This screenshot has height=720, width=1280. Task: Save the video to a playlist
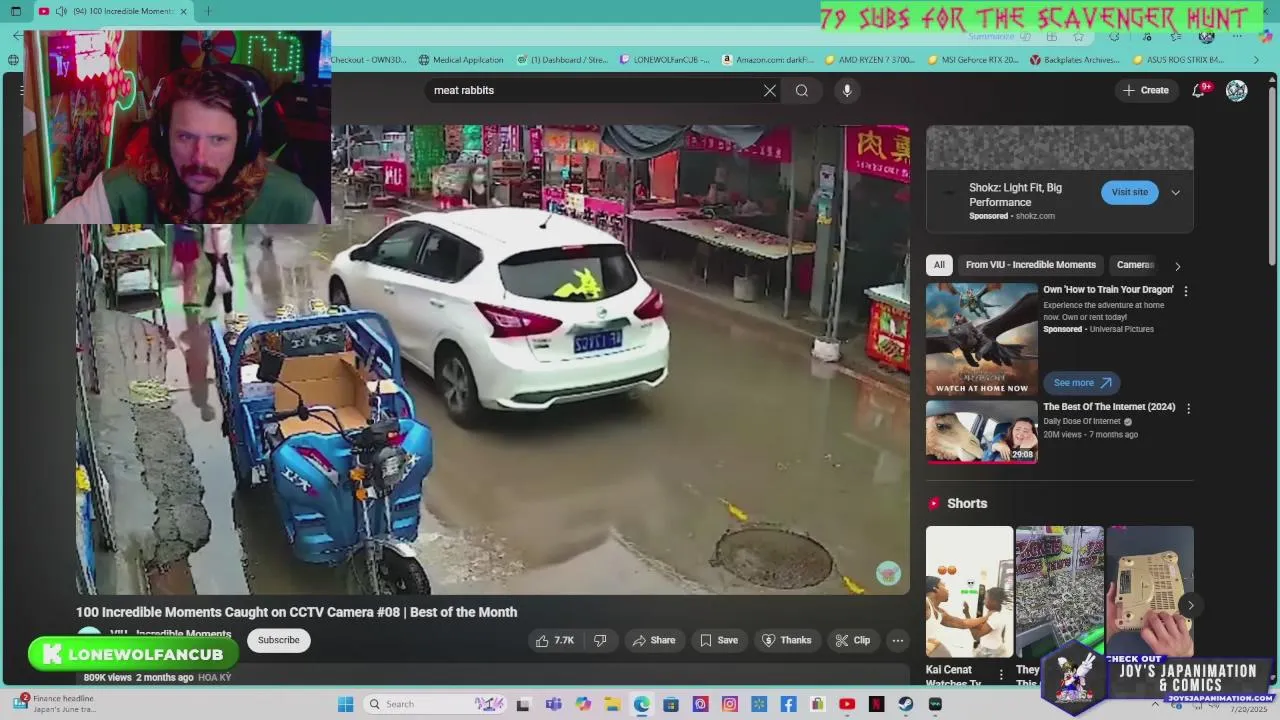pyautogui.click(x=718, y=640)
